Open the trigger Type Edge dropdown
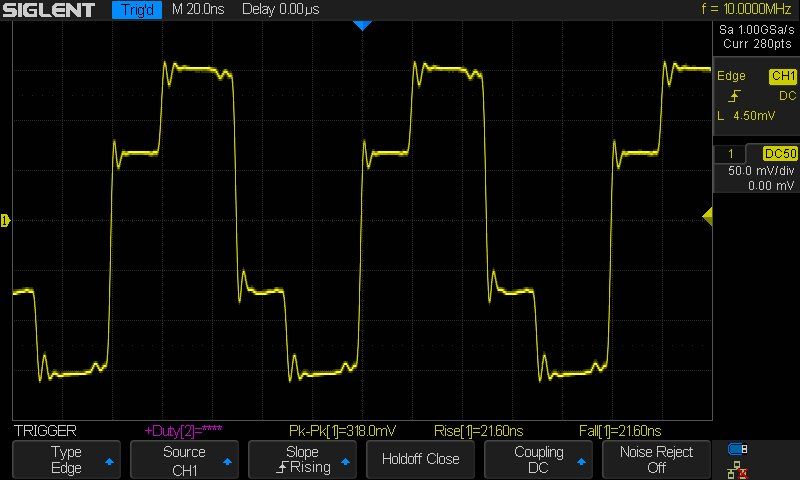This screenshot has width=800, height=480. pyautogui.click(x=67, y=459)
